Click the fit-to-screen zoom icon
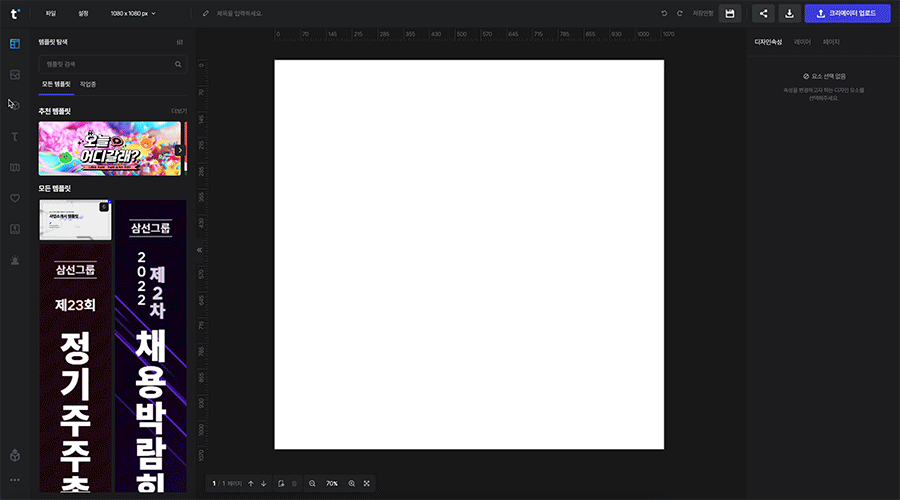This screenshot has height=500, width=900. pyautogui.click(x=367, y=484)
